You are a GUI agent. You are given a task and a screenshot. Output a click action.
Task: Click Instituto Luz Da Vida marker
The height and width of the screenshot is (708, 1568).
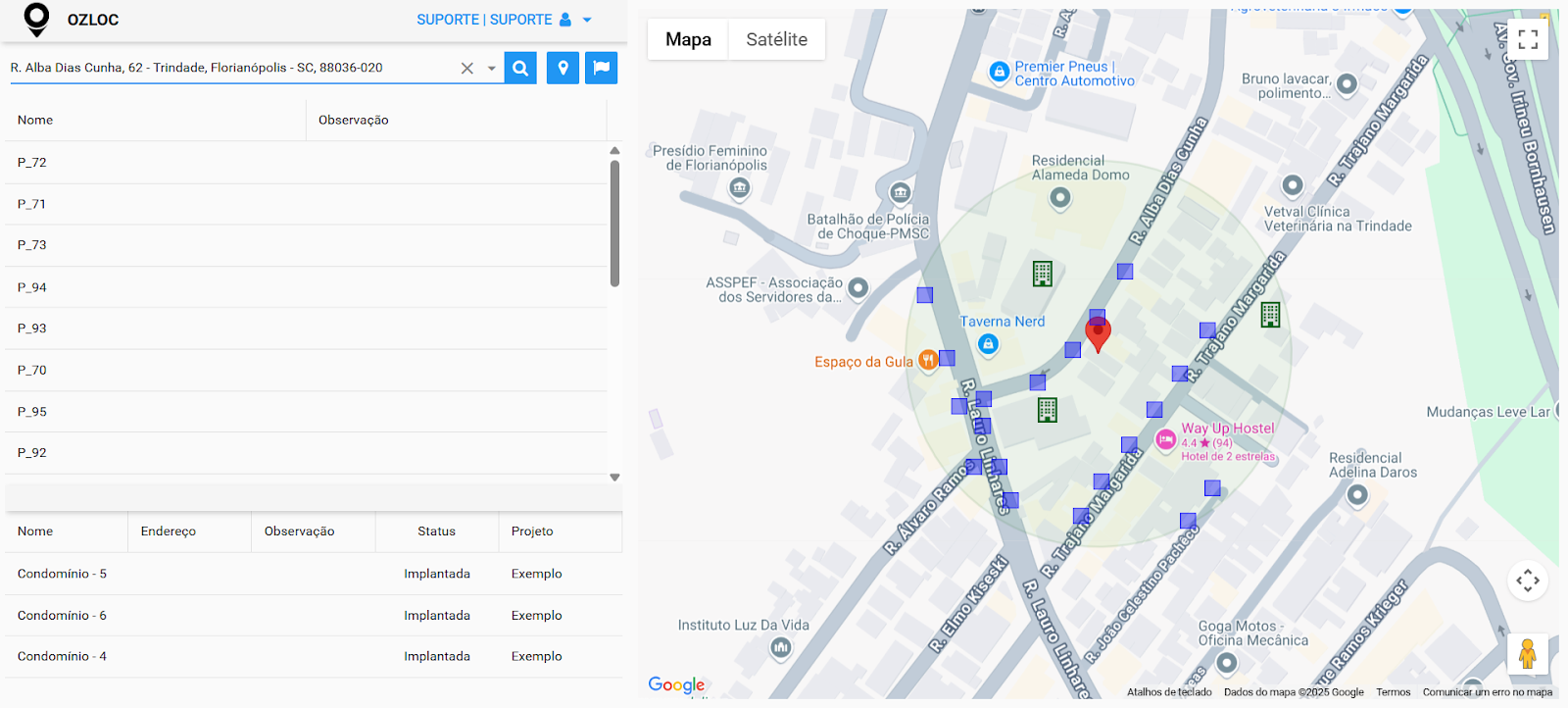click(x=780, y=647)
